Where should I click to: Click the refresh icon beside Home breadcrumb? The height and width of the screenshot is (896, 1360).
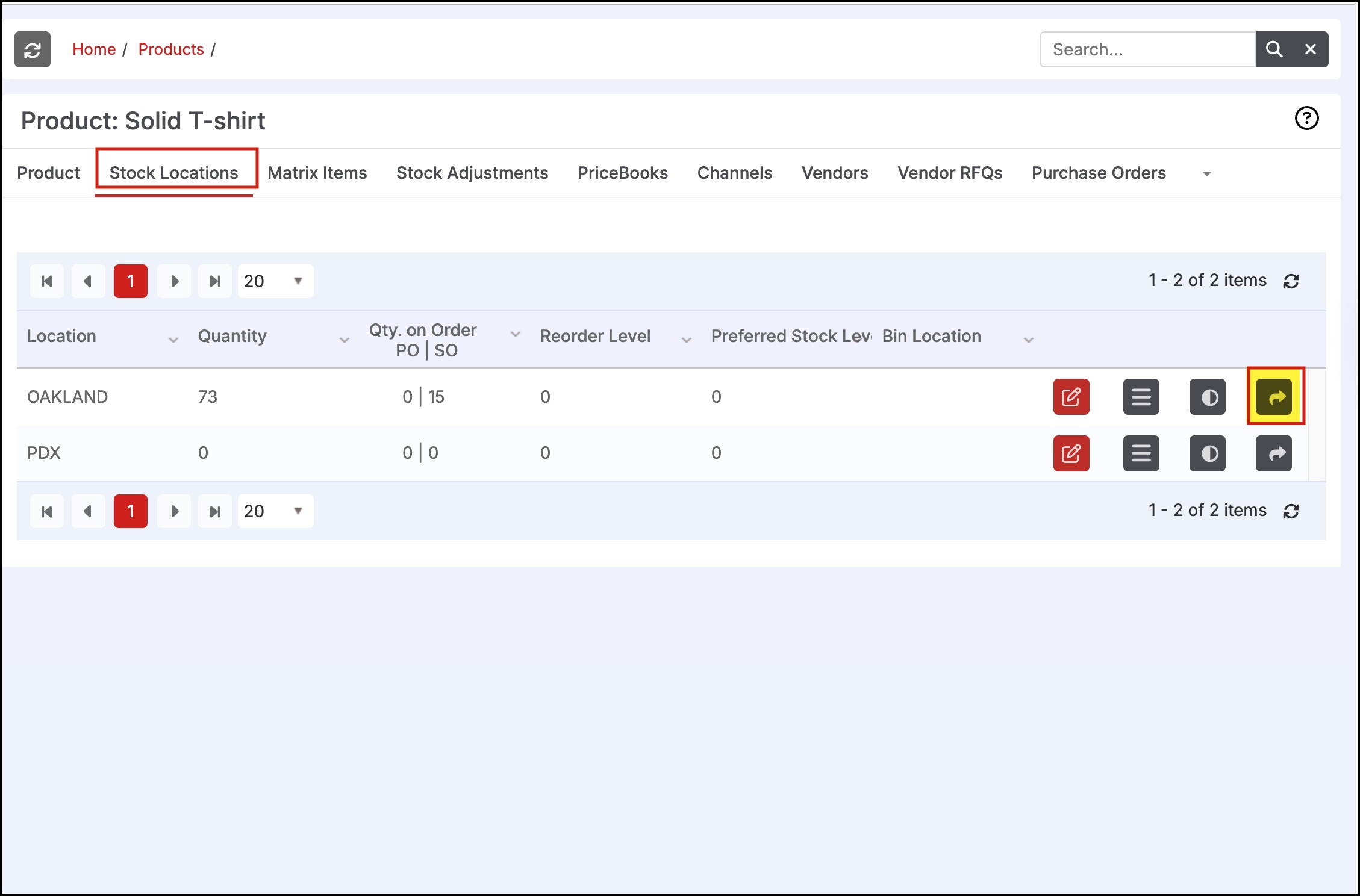(x=33, y=49)
